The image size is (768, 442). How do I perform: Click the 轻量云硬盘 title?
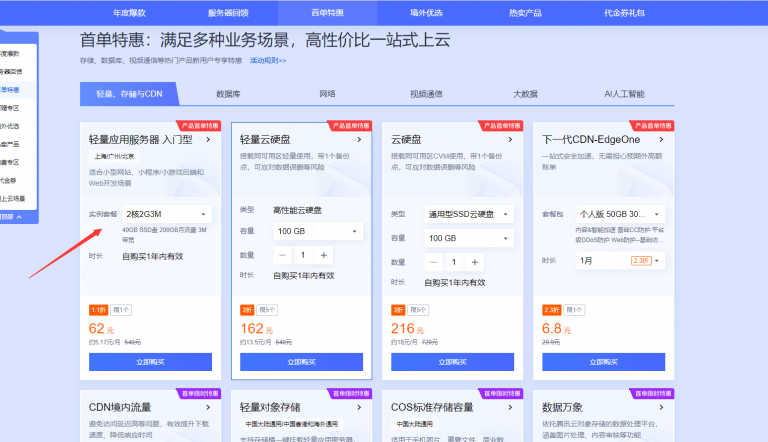265,140
